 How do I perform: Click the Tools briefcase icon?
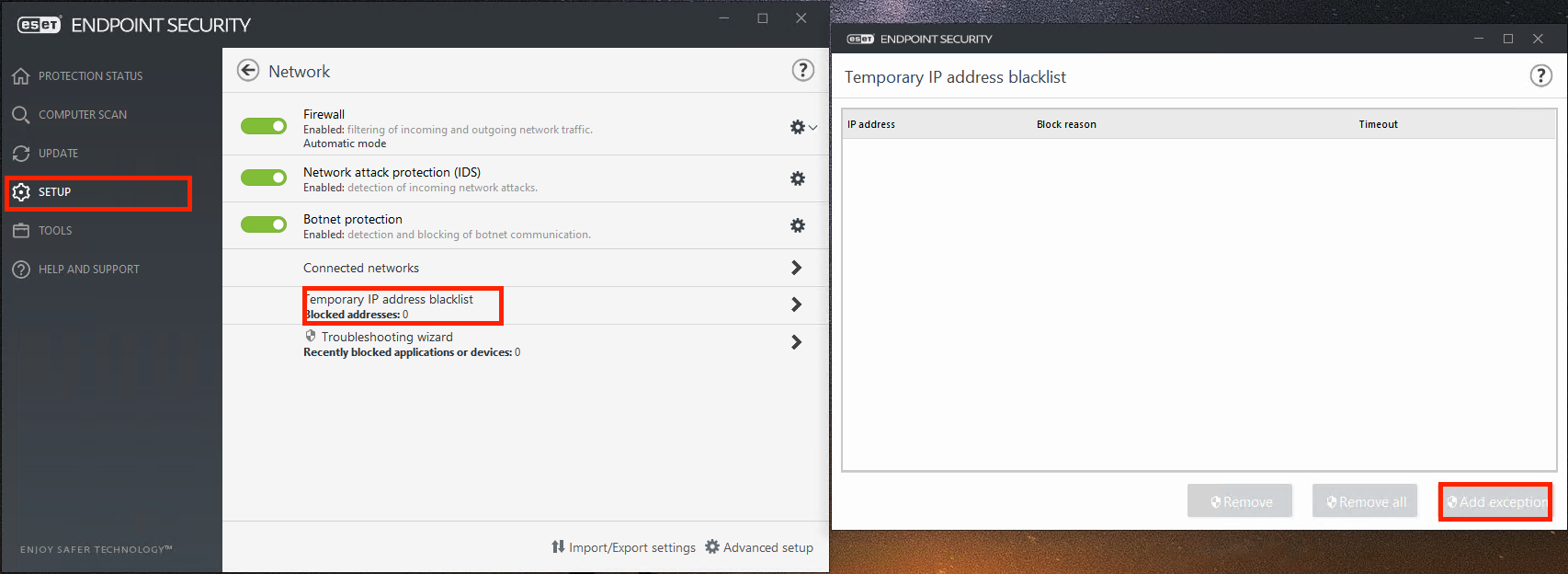(21, 231)
